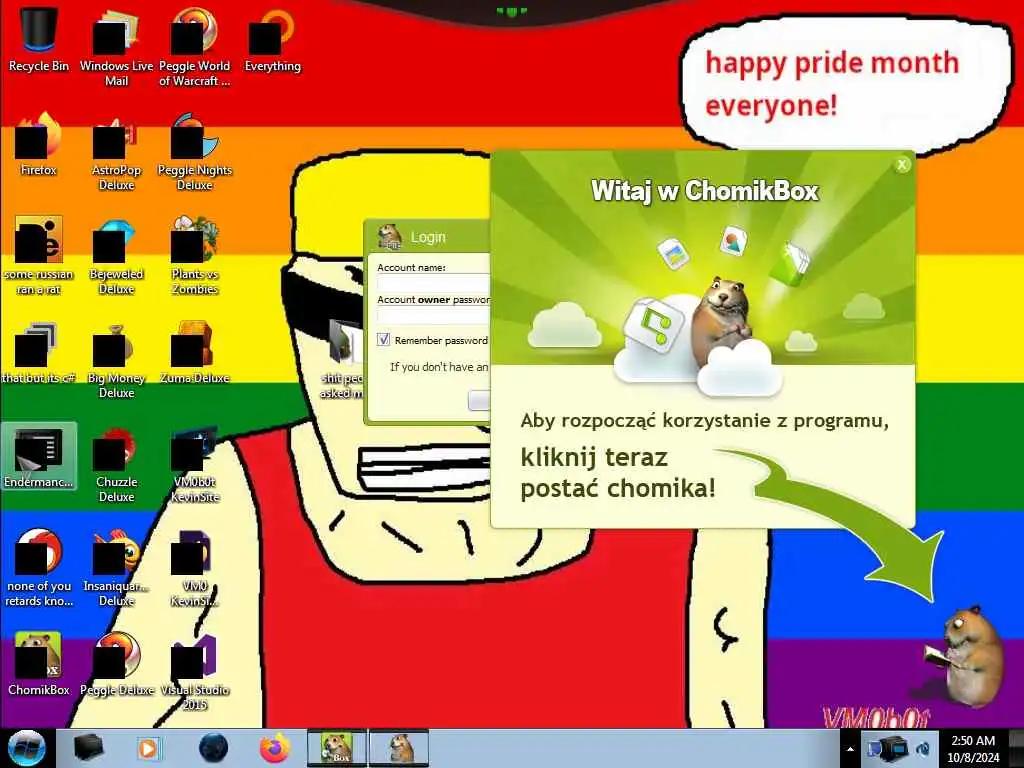The width and height of the screenshot is (1024, 768).
Task: Click the hamster icon in the Login title bar
Action: tap(390, 236)
